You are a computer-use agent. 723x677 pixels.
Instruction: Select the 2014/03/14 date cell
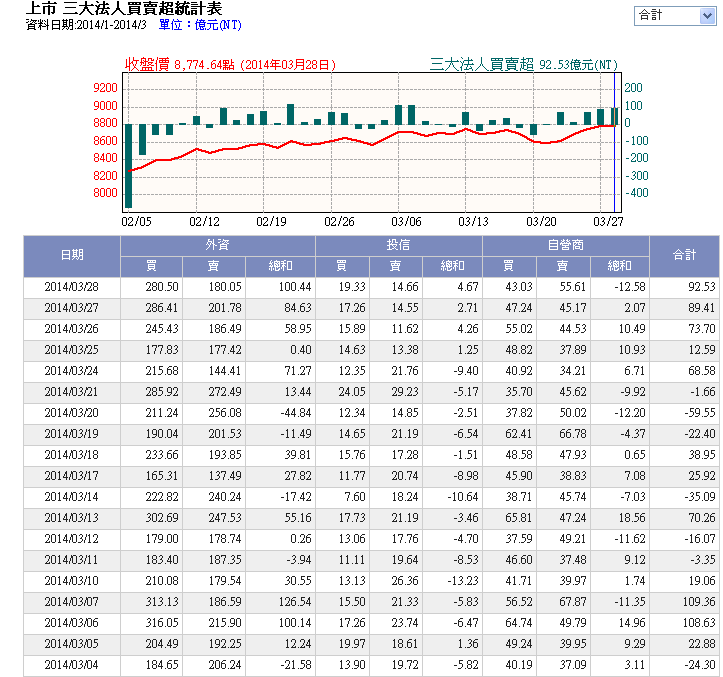point(71,497)
